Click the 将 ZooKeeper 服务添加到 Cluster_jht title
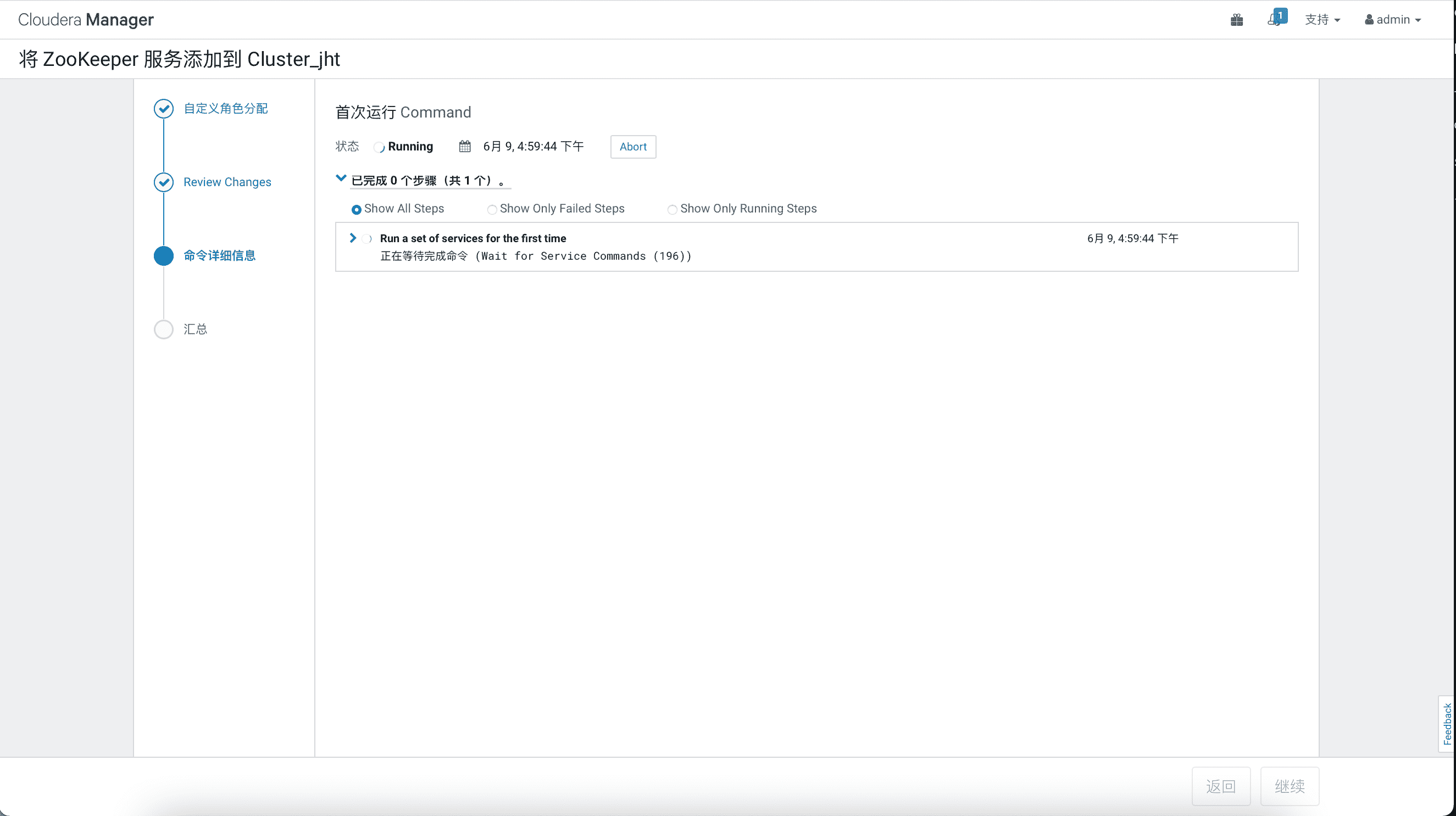1456x816 pixels. point(180,59)
